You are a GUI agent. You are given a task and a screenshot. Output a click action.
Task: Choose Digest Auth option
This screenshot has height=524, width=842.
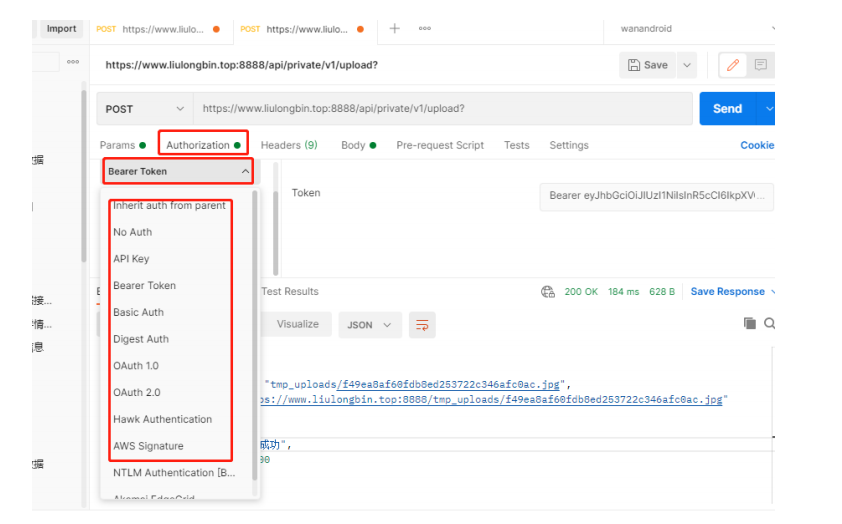pos(141,339)
